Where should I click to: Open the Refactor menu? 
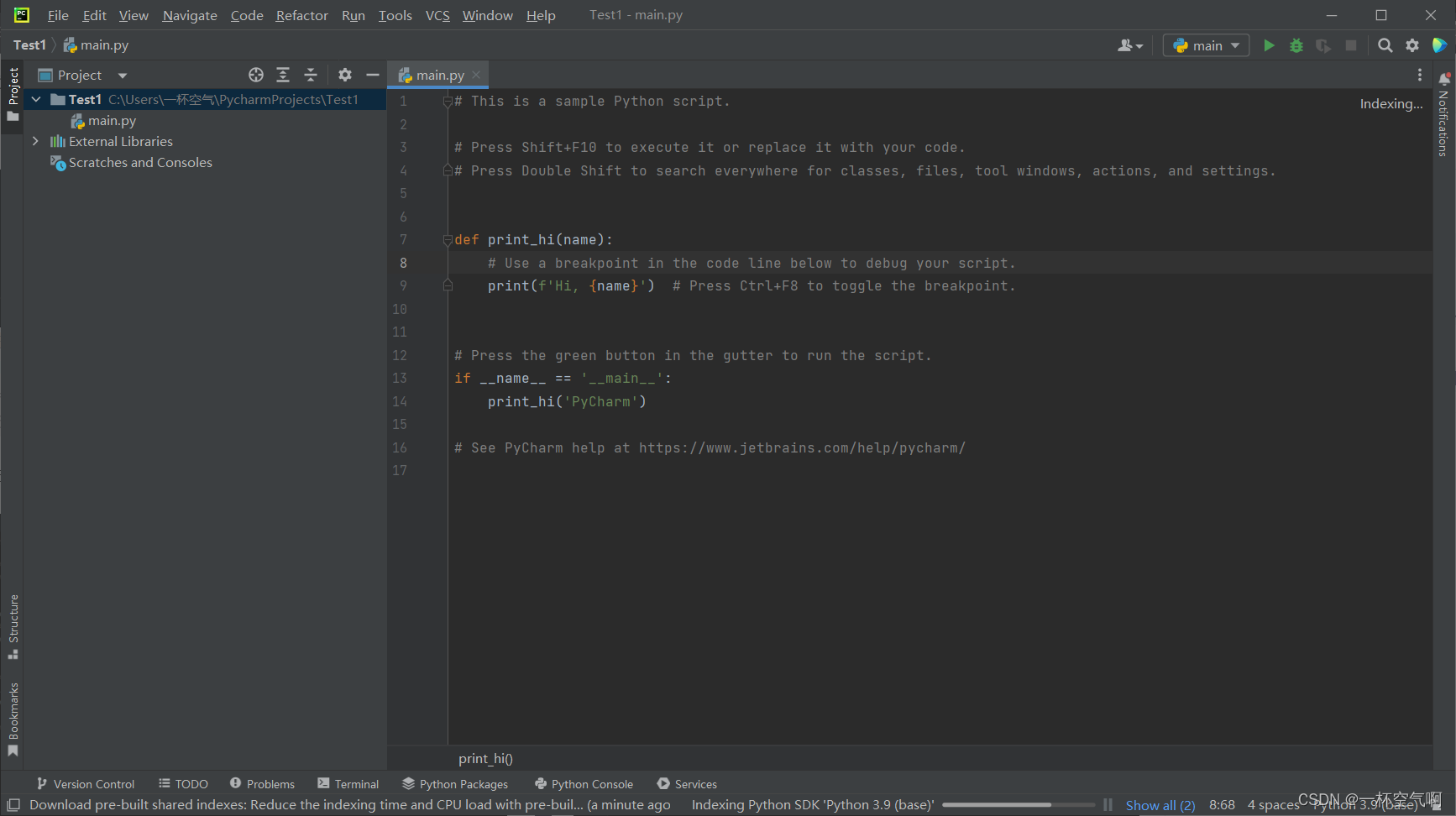coord(301,15)
